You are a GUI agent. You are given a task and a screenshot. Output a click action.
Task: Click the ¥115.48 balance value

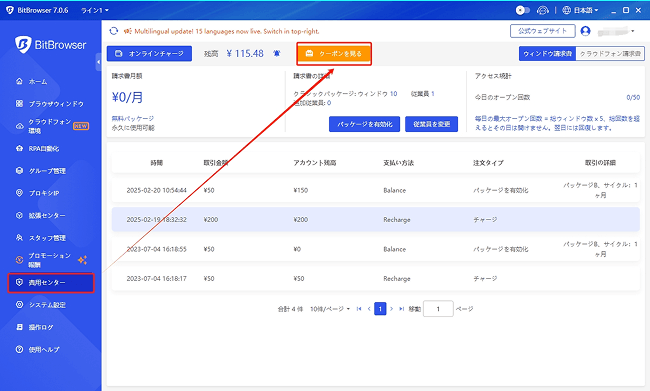pyautogui.click(x=245, y=53)
